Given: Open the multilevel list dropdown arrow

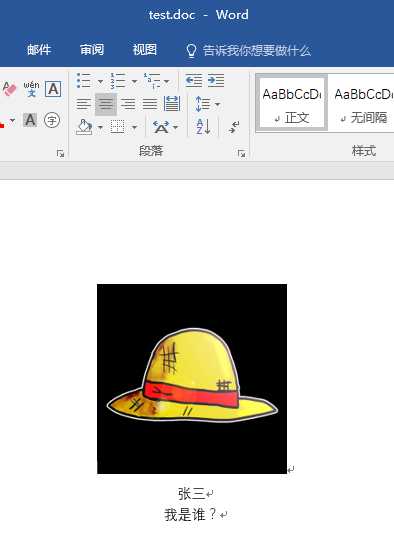Looking at the screenshot, I should pos(167,82).
